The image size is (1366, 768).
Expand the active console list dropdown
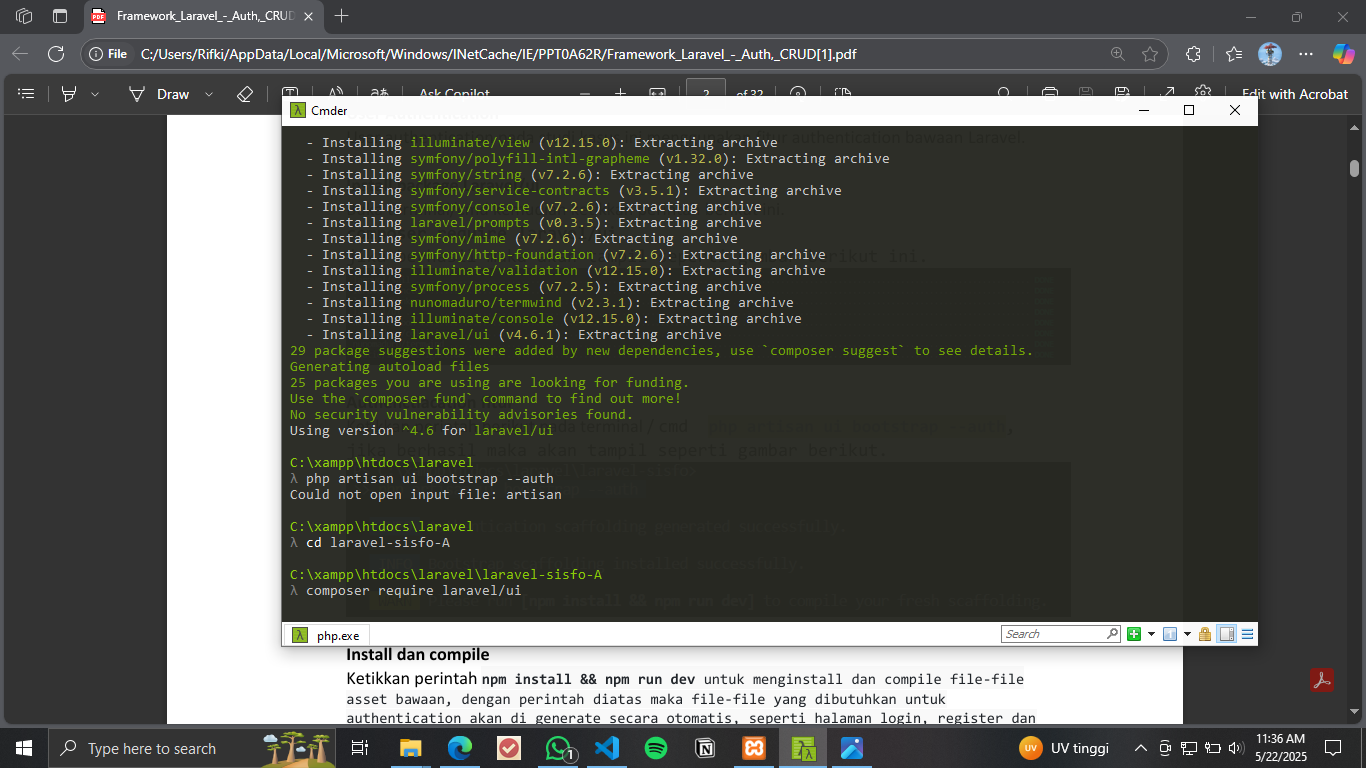(1187, 634)
